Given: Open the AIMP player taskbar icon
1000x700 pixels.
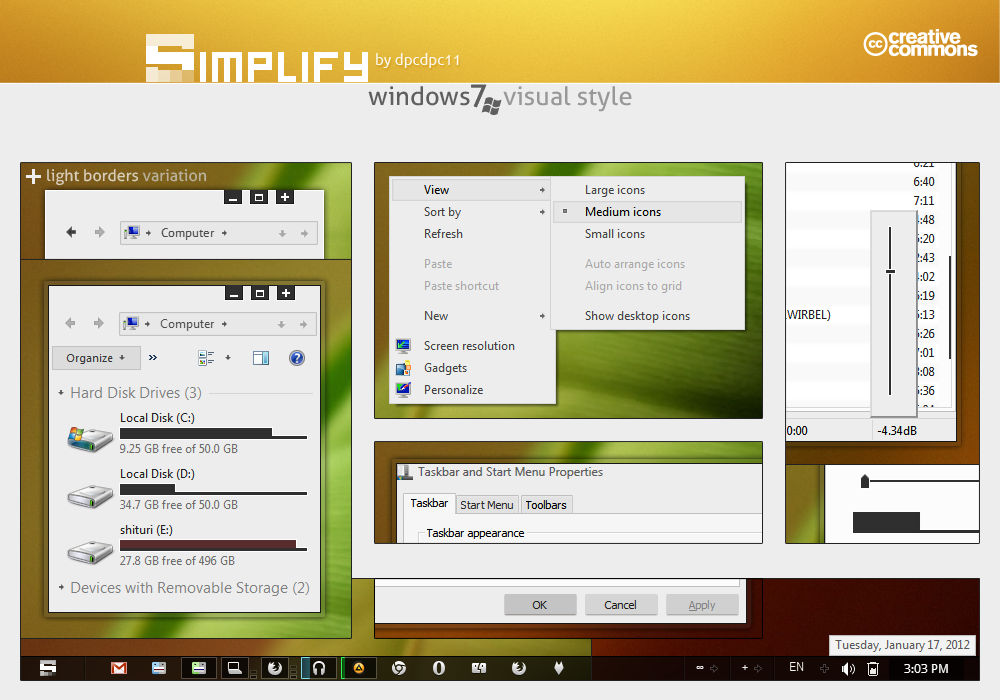Looking at the screenshot, I should (358, 667).
